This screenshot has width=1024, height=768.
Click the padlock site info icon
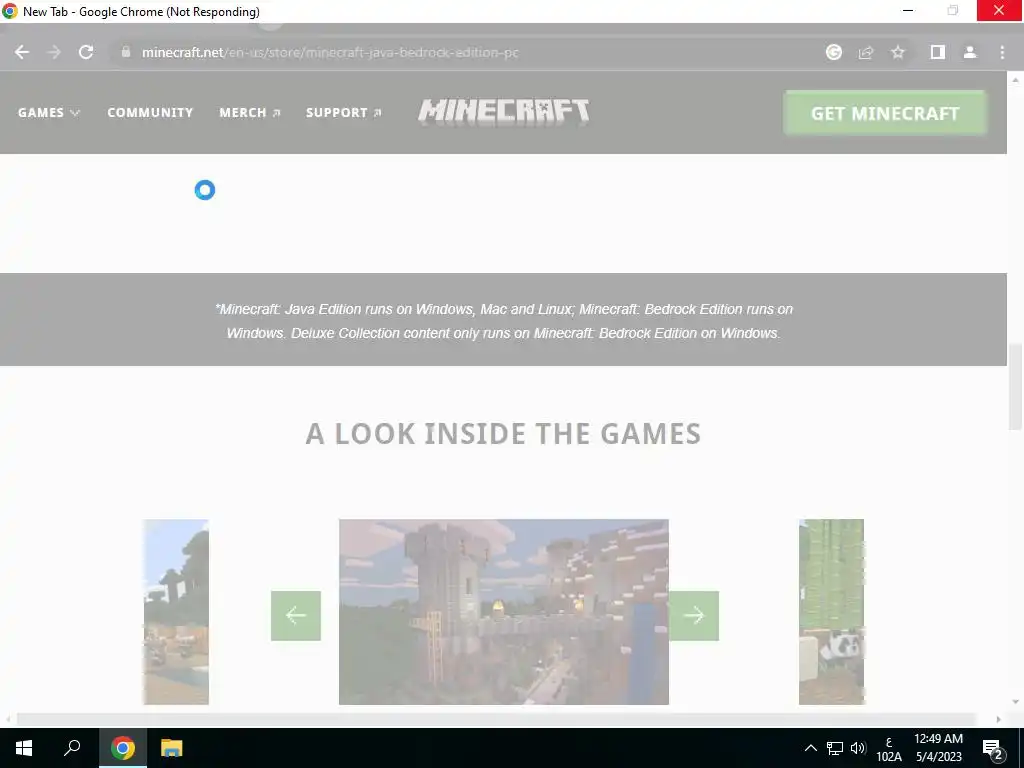[126, 52]
